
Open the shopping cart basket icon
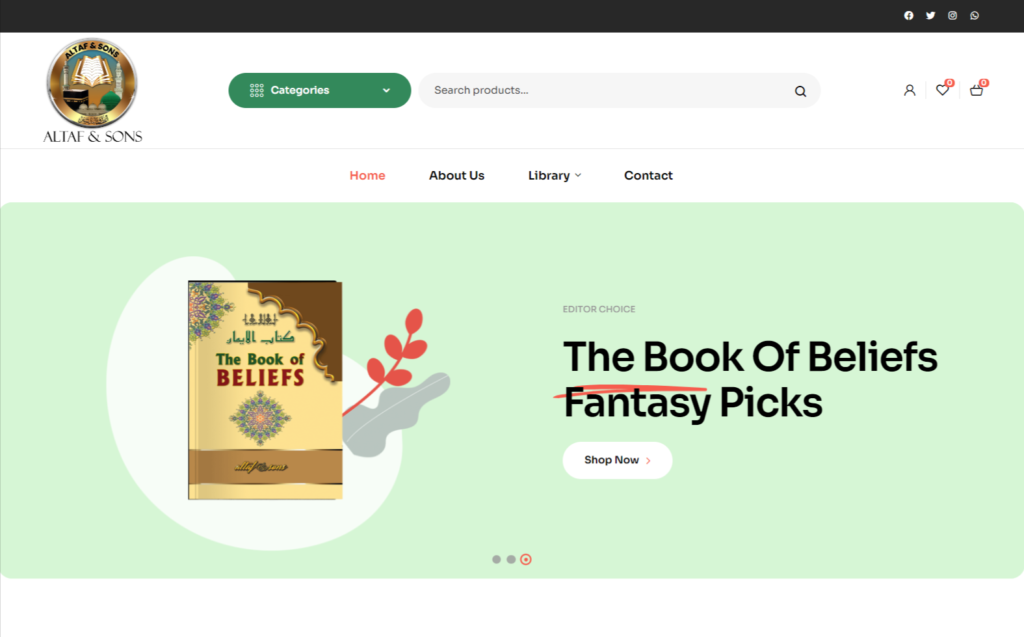(976, 90)
